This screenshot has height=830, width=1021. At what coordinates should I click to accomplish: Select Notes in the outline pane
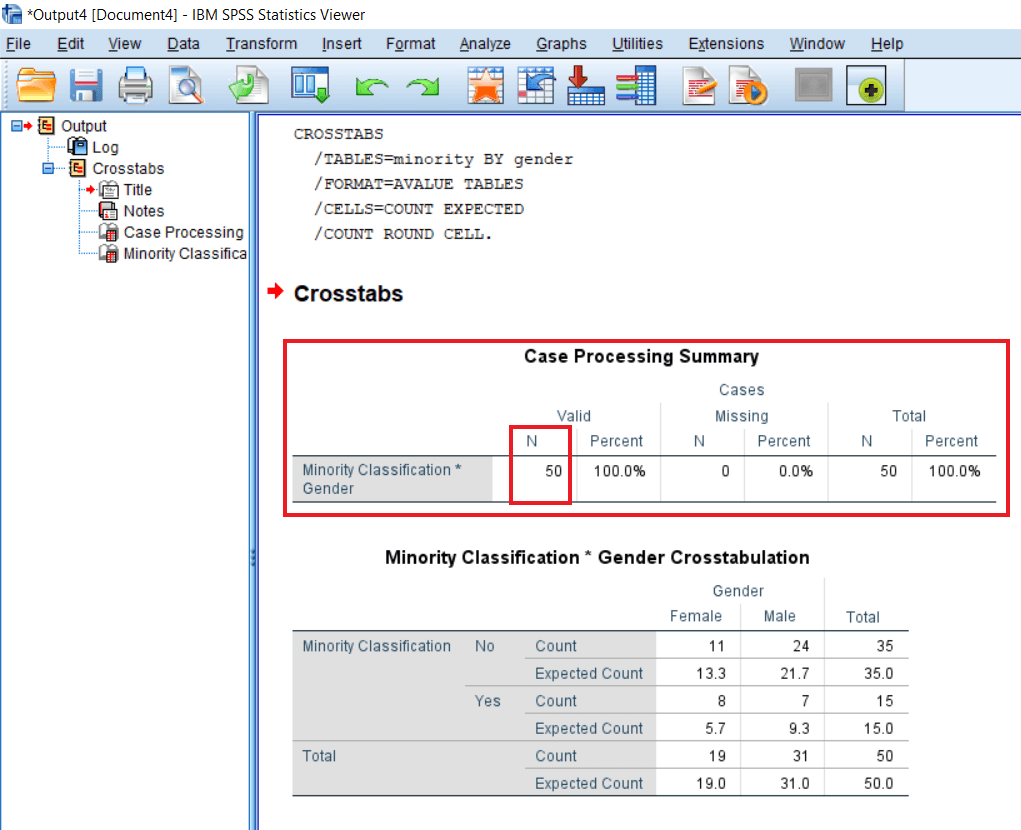[143, 211]
